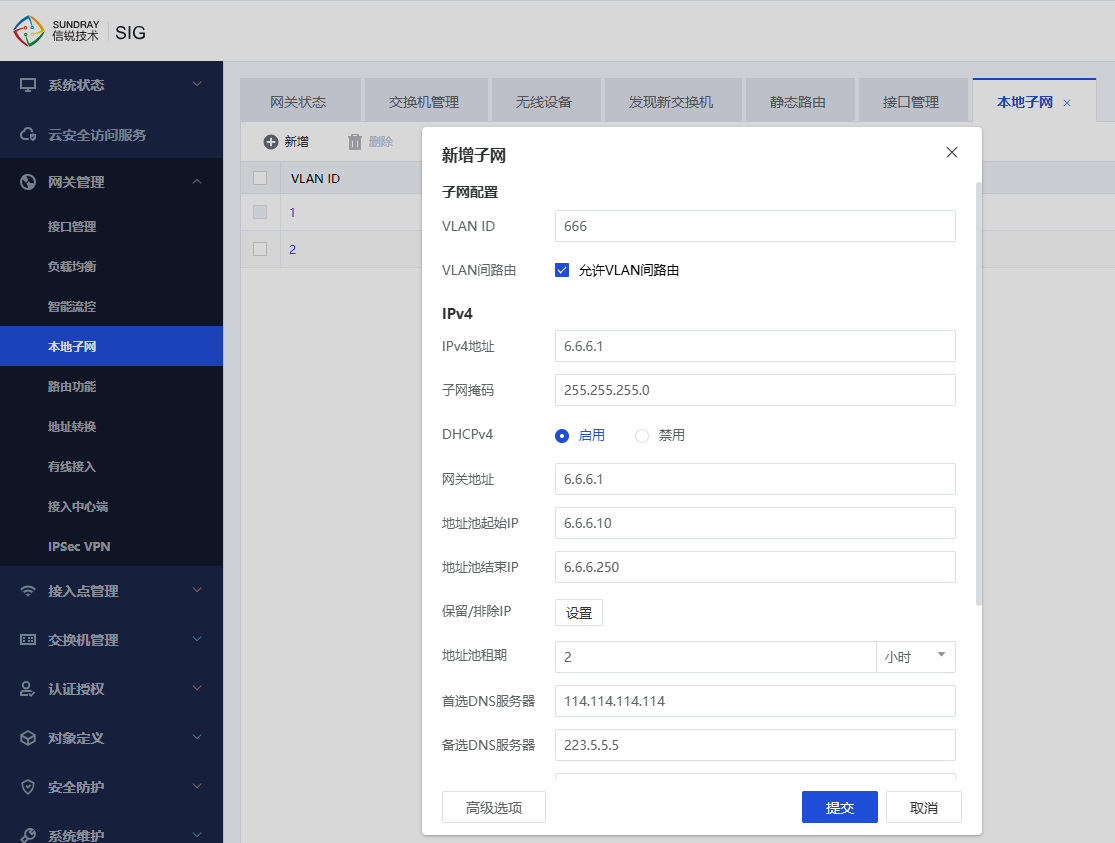
Task: Click the user icon beside 认证授权
Action: coord(28,689)
